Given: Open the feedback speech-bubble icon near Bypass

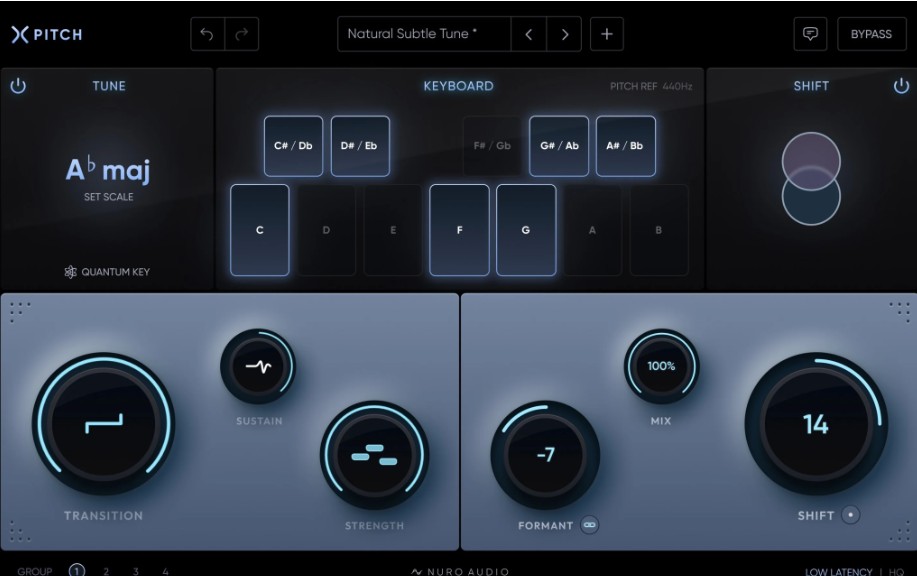Looking at the screenshot, I should pyautogui.click(x=810, y=33).
